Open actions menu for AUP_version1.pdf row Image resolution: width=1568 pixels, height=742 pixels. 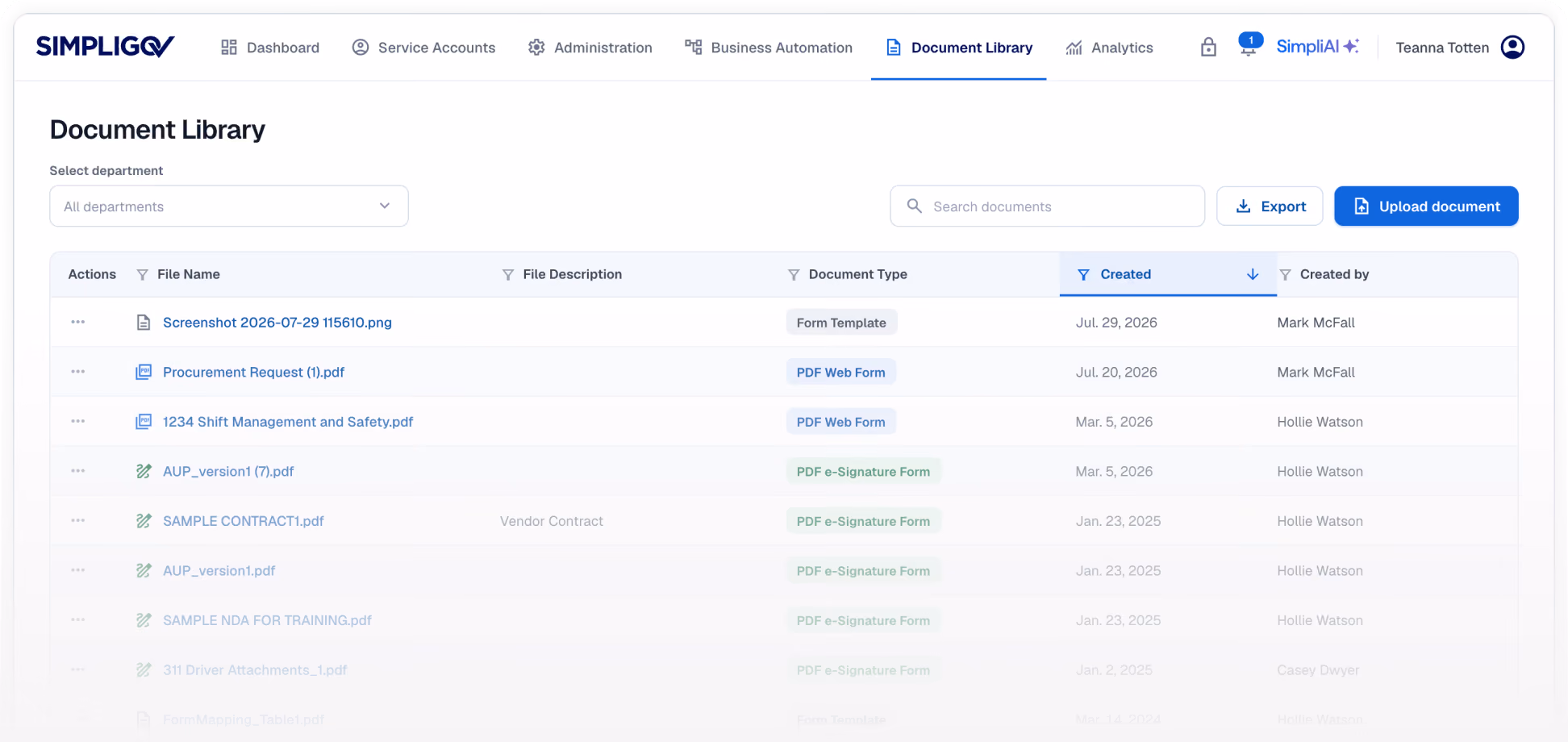point(78,570)
